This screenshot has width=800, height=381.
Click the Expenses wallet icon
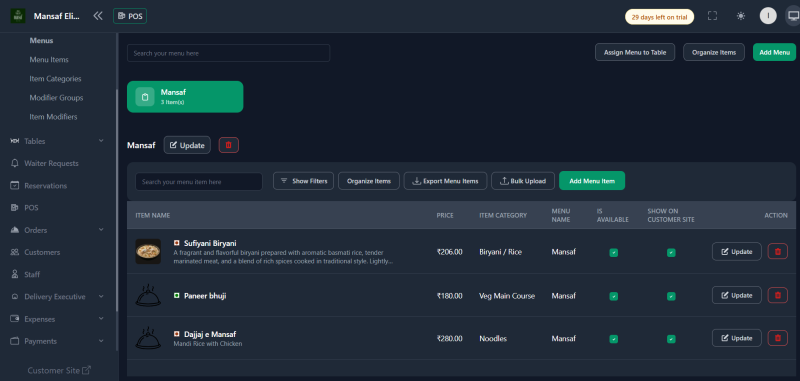click(15, 319)
